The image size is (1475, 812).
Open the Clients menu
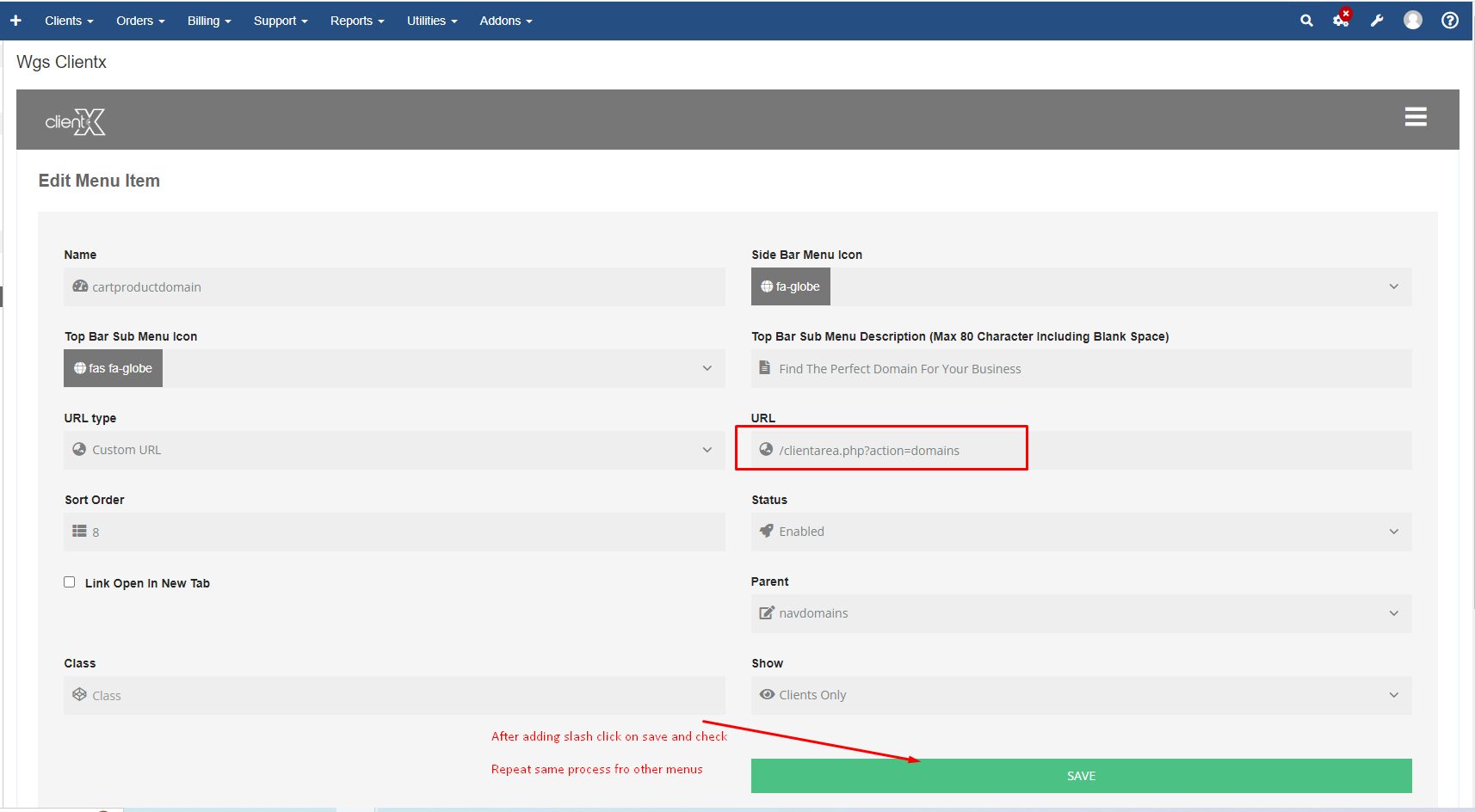coord(69,21)
